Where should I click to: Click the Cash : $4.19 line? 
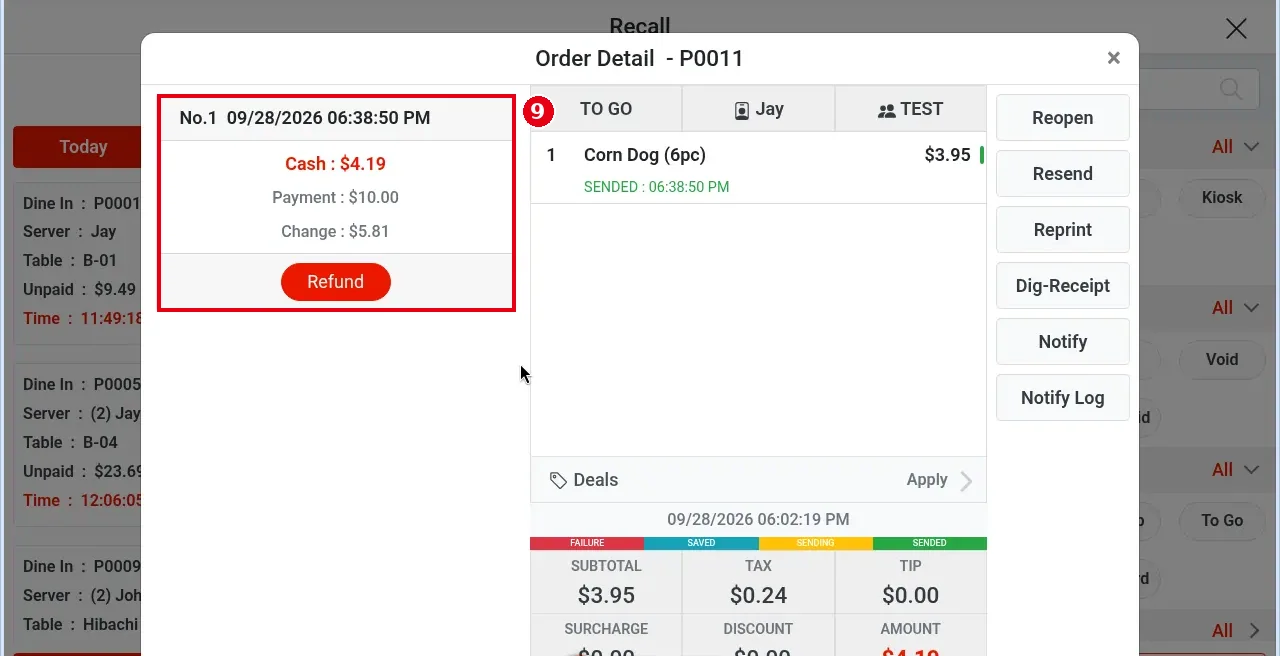[335, 164]
